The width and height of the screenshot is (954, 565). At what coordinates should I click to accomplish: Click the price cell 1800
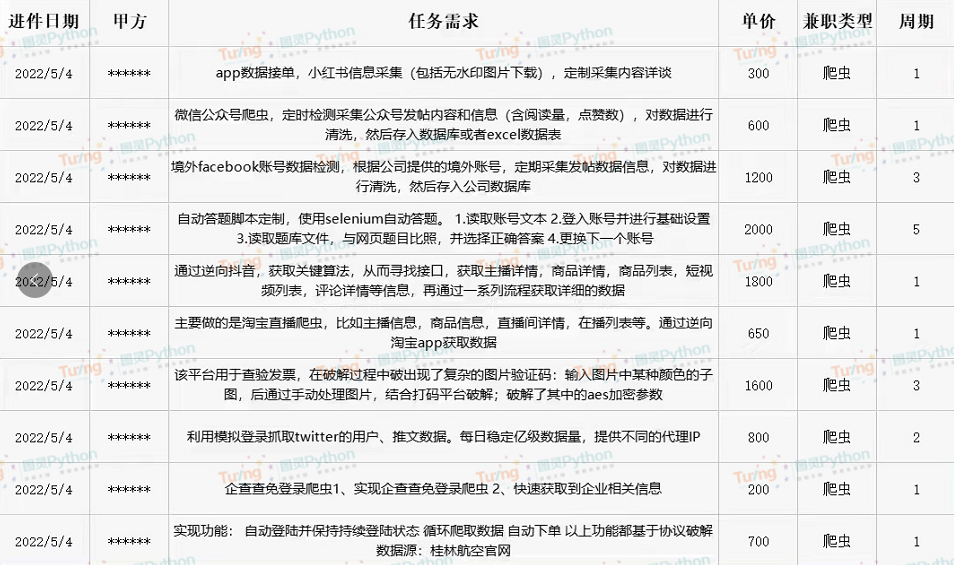pos(758,282)
